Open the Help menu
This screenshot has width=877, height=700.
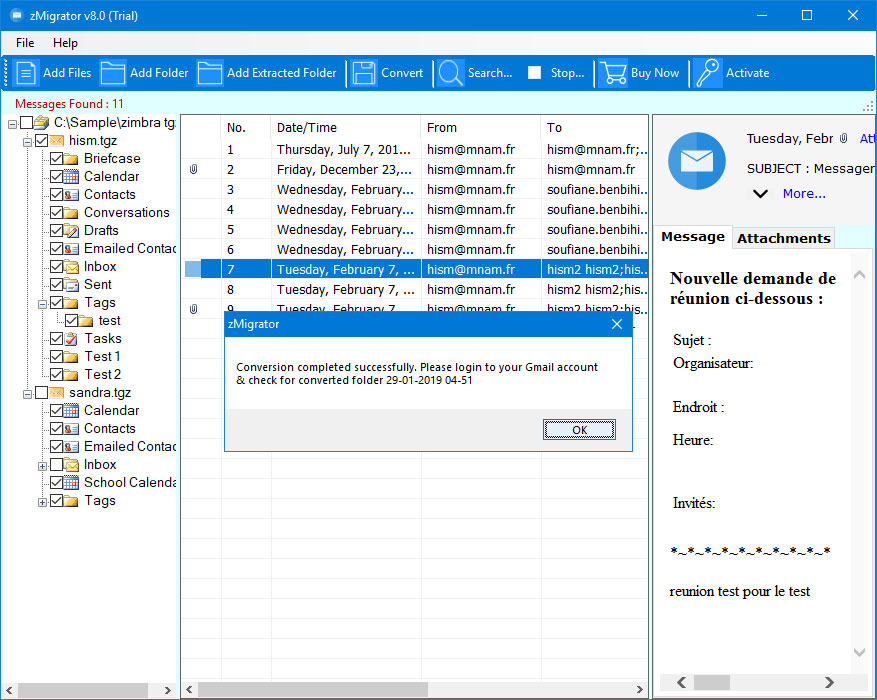(x=65, y=43)
